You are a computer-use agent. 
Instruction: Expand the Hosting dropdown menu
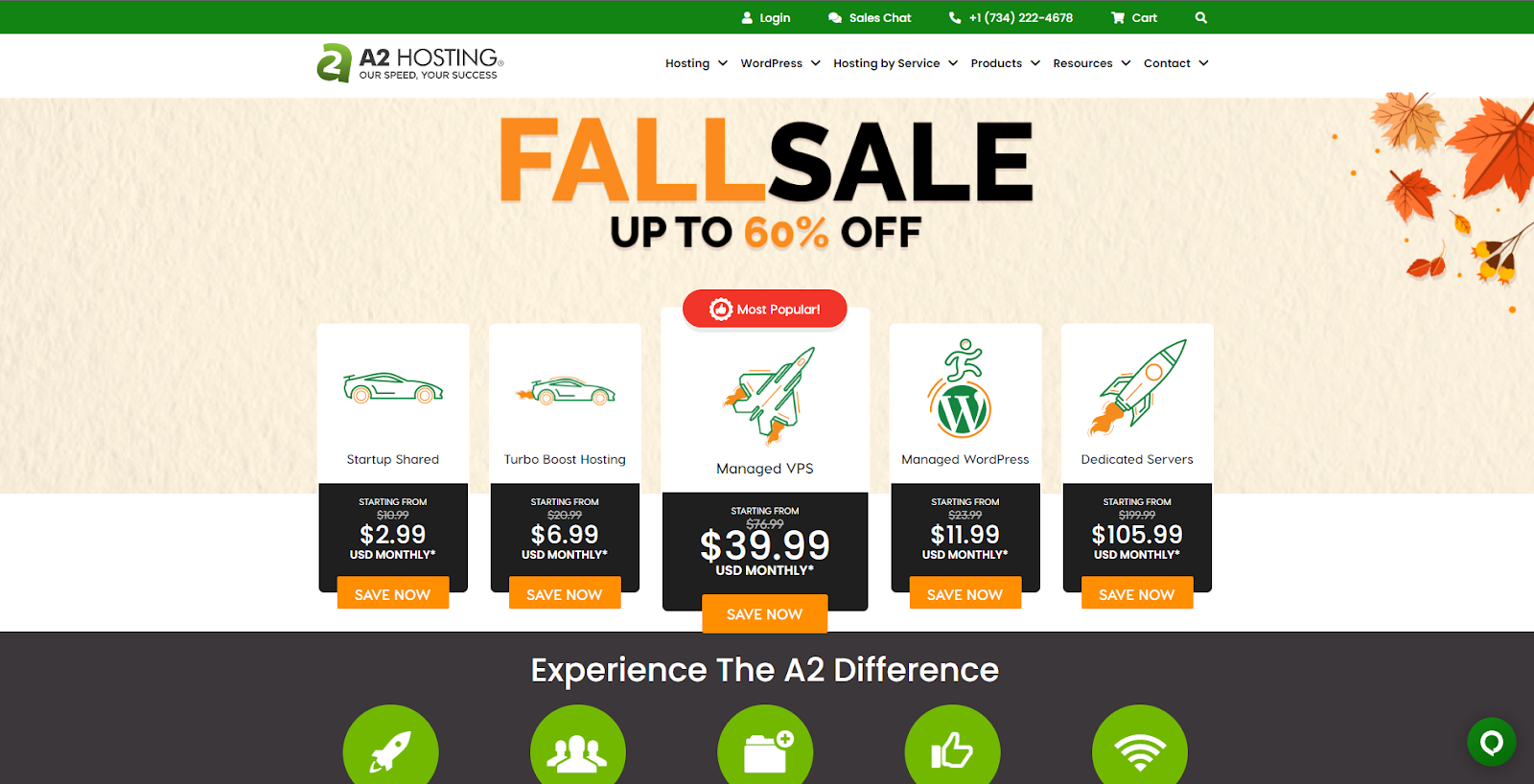click(x=696, y=63)
